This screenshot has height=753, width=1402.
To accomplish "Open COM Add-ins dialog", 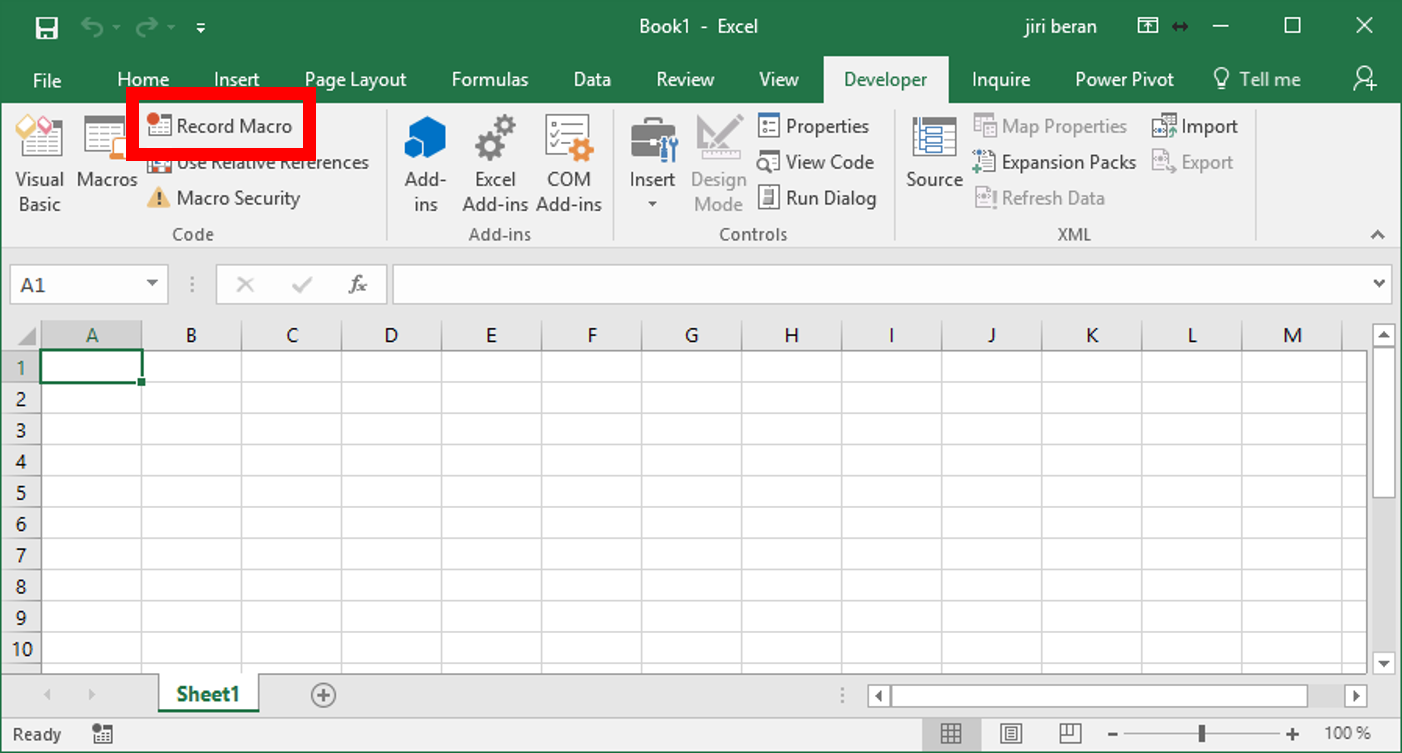I will [x=568, y=164].
